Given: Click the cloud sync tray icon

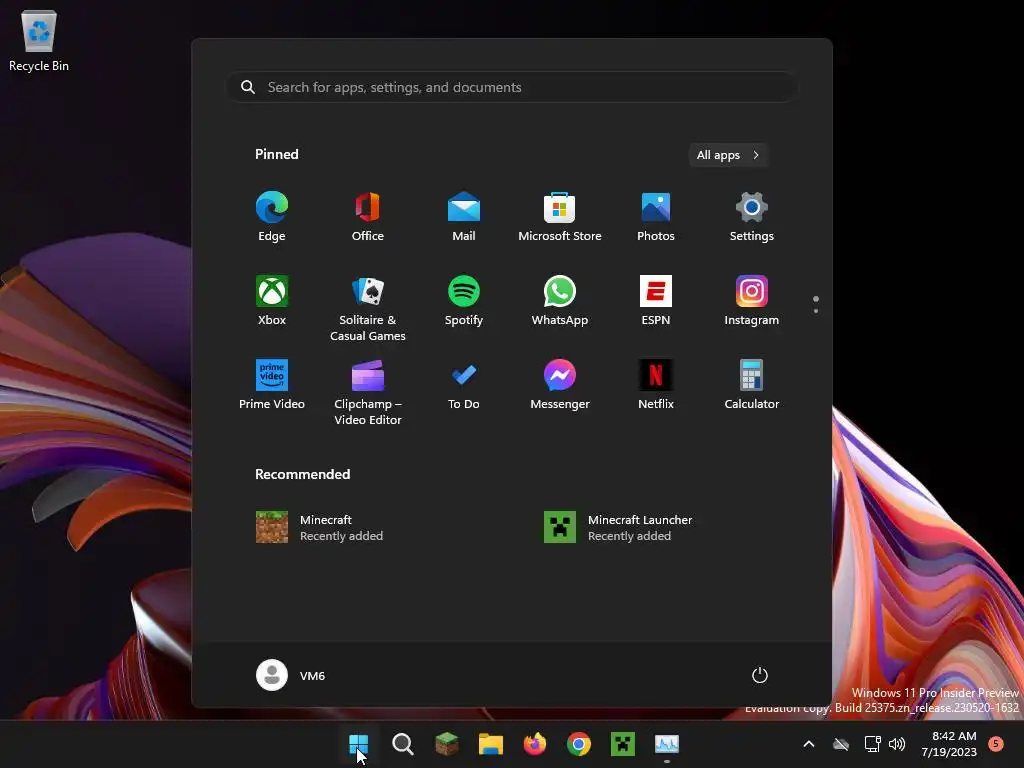Looking at the screenshot, I should pyautogui.click(x=841, y=744).
